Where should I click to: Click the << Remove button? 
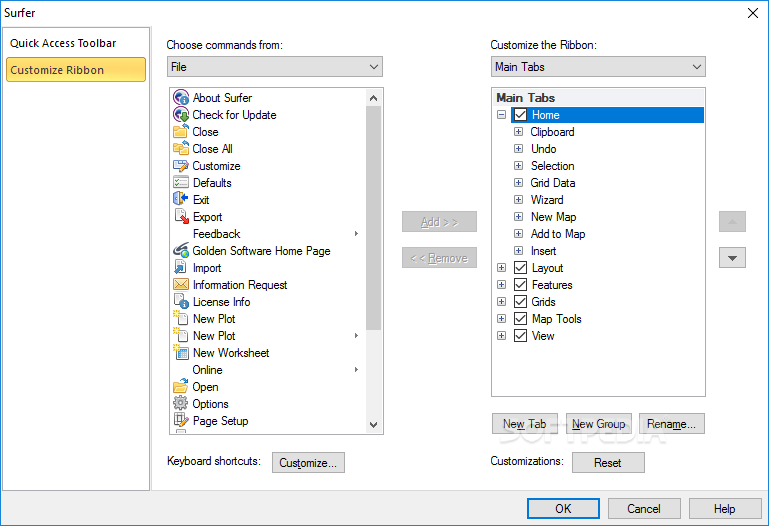(439, 258)
